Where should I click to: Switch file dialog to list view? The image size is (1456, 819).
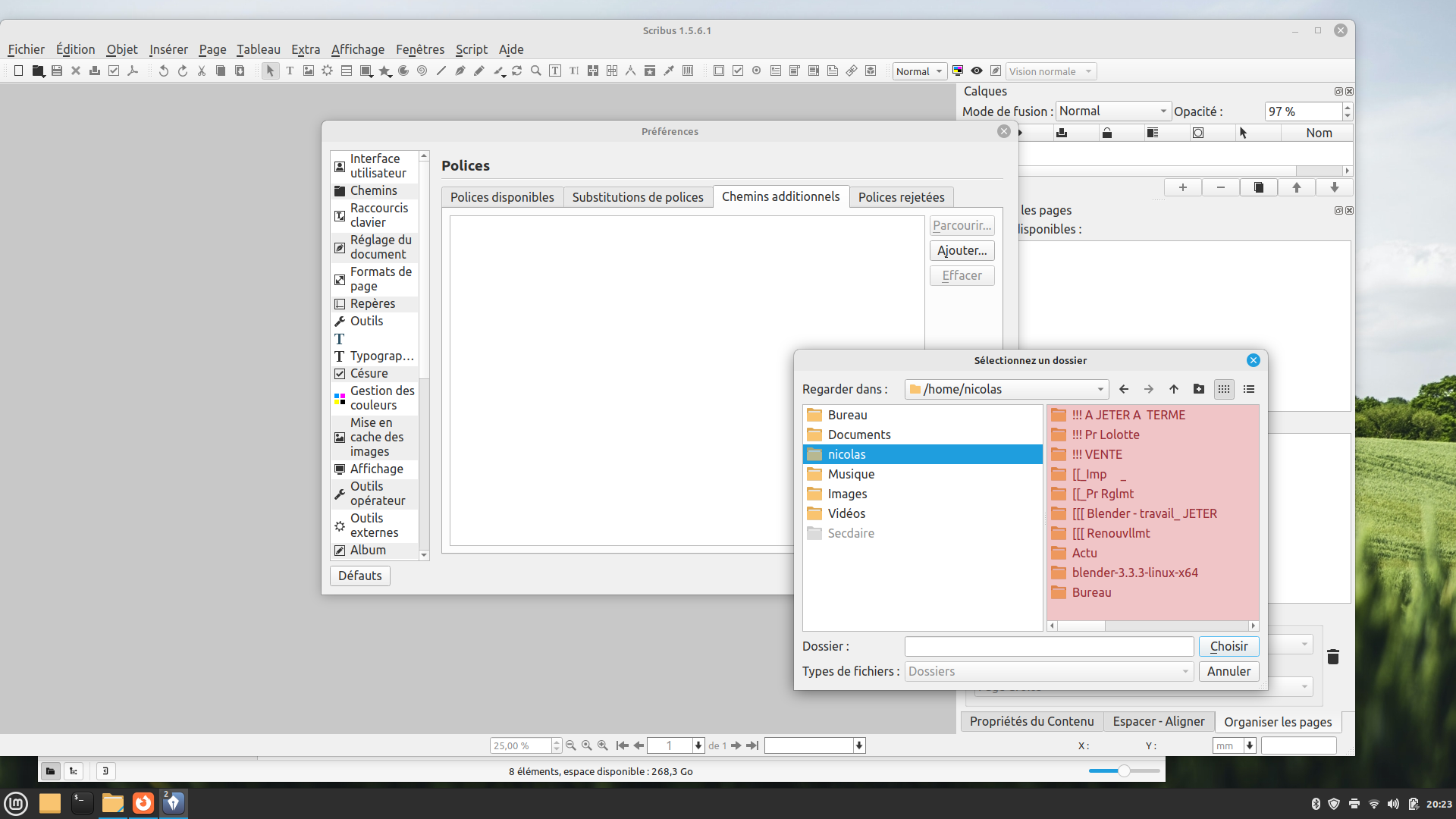1224,390
